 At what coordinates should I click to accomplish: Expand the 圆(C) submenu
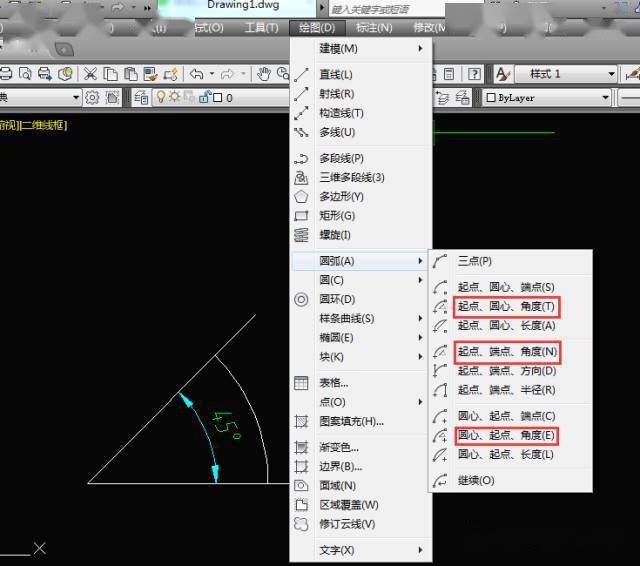(x=361, y=280)
